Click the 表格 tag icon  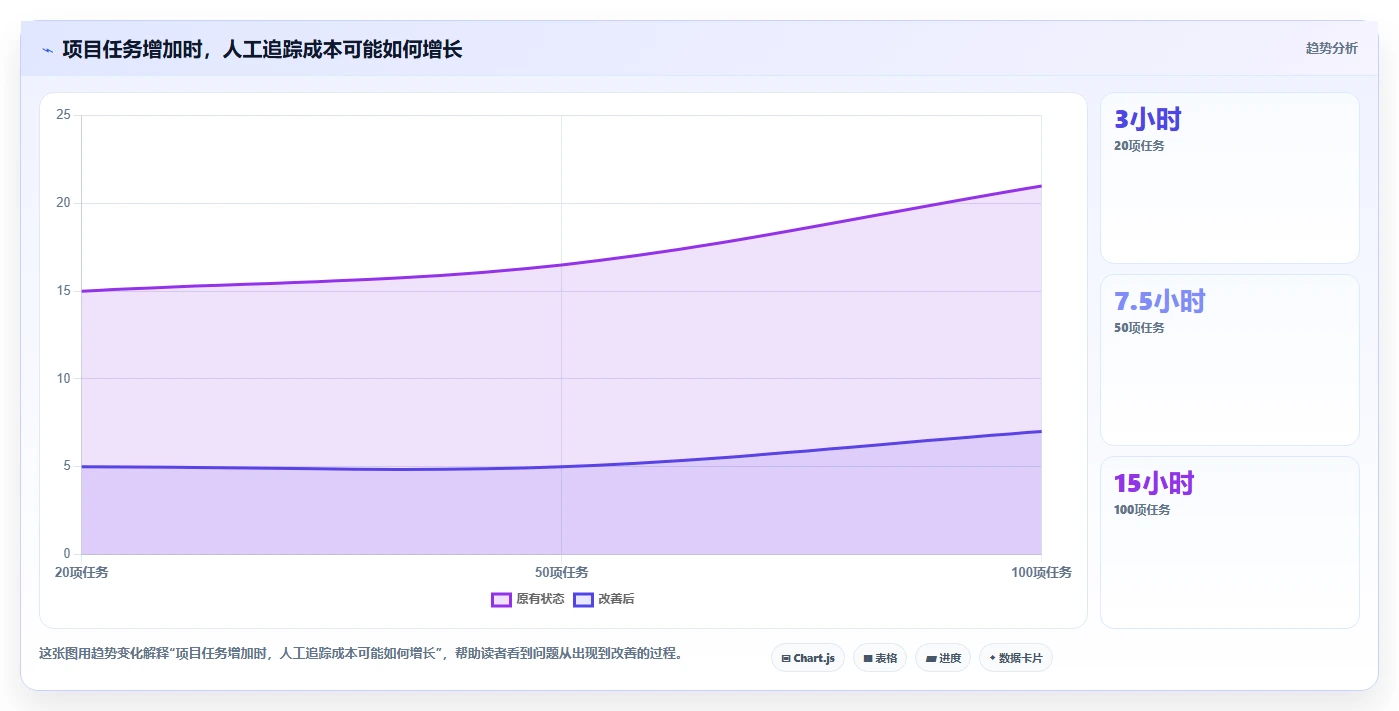[868, 659]
